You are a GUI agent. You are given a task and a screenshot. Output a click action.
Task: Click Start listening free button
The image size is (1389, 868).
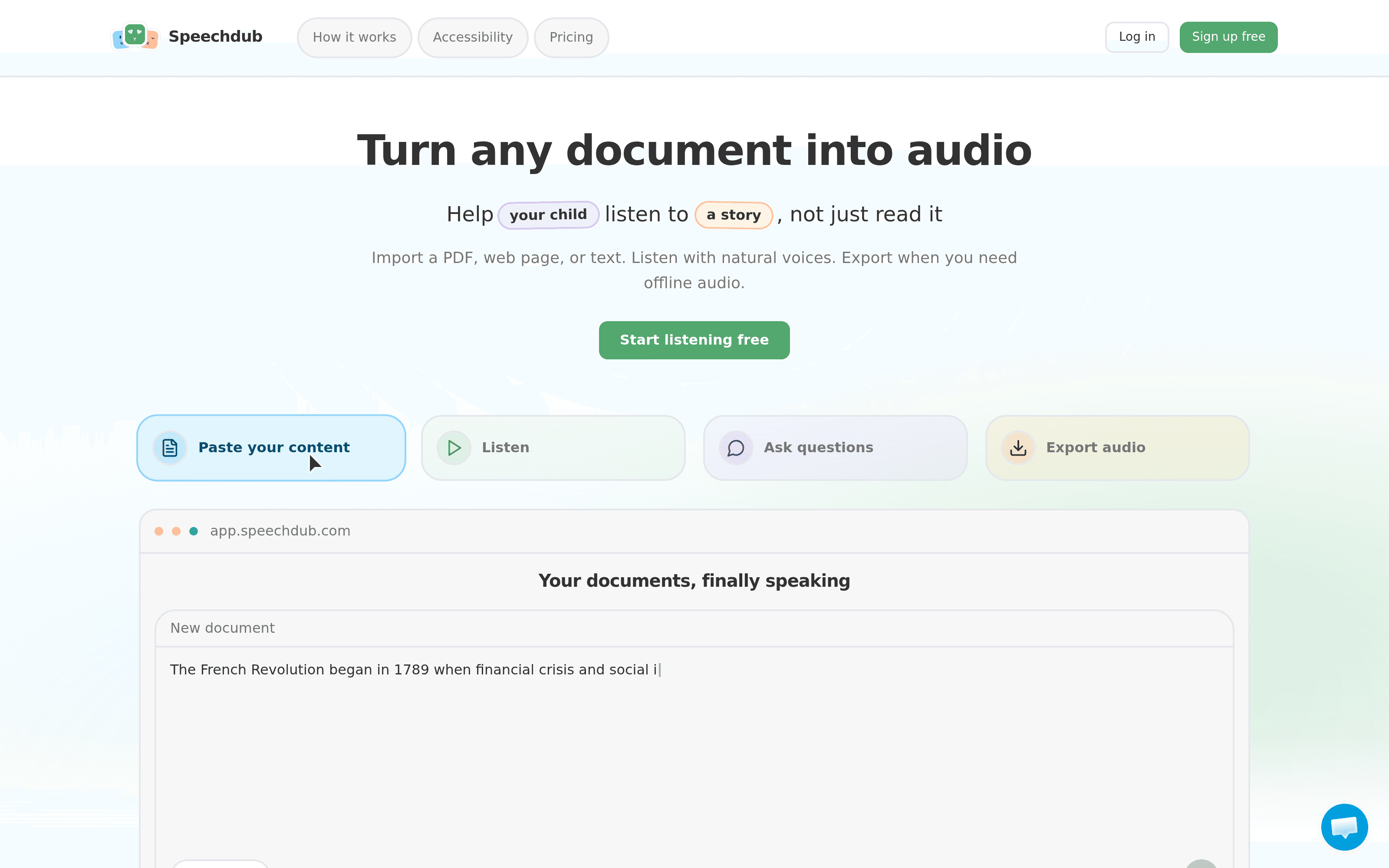click(x=694, y=340)
